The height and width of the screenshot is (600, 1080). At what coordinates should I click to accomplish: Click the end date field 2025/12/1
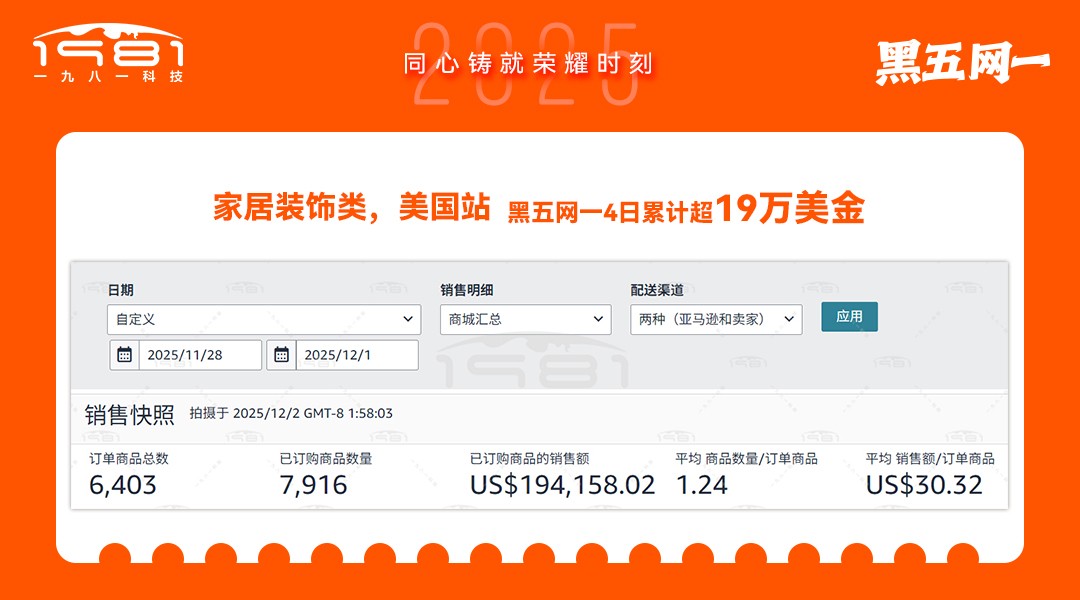(356, 355)
